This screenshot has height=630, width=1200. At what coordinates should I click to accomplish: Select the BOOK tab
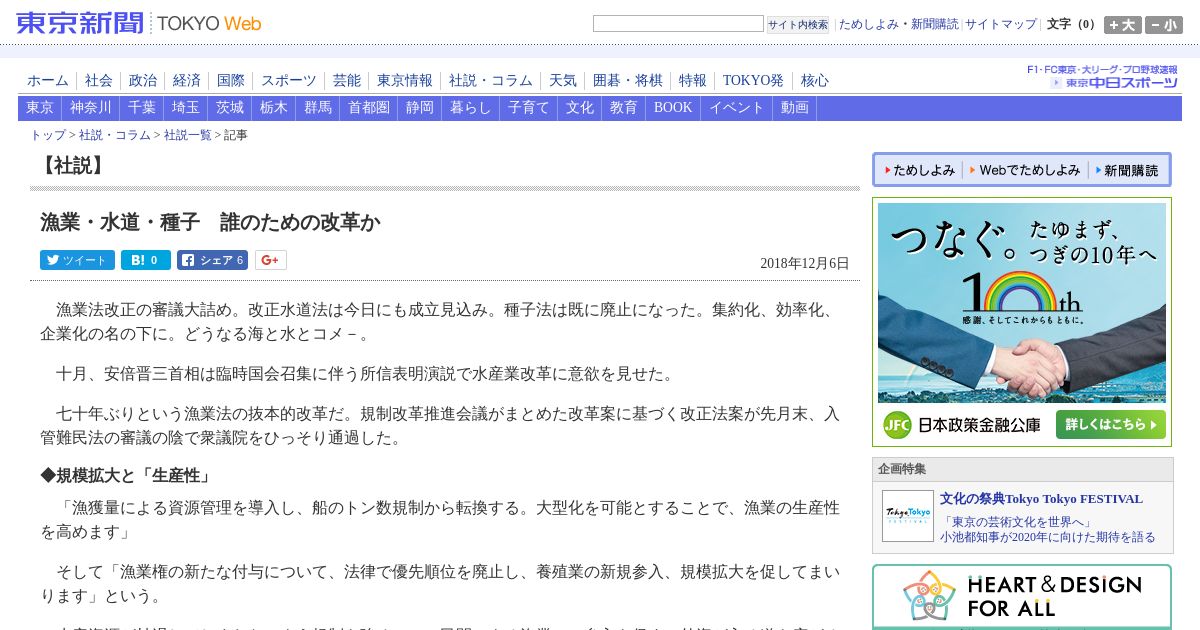(x=673, y=108)
